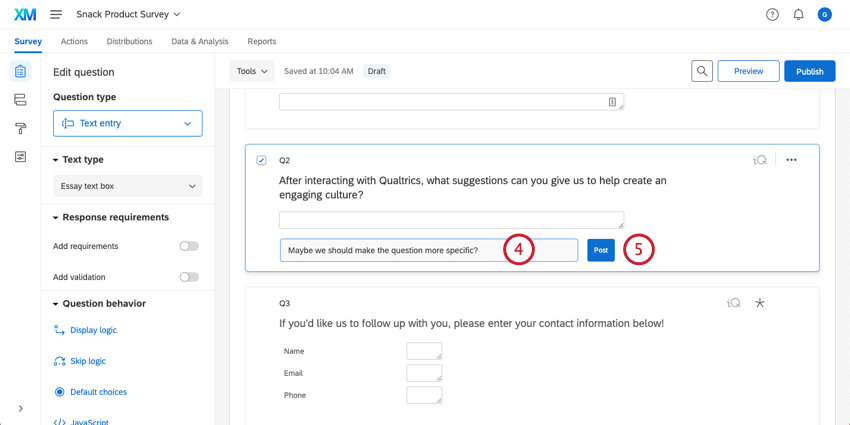Expand the Tools dropdown menu
The width and height of the screenshot is (850, 425).
pos(251,71)
